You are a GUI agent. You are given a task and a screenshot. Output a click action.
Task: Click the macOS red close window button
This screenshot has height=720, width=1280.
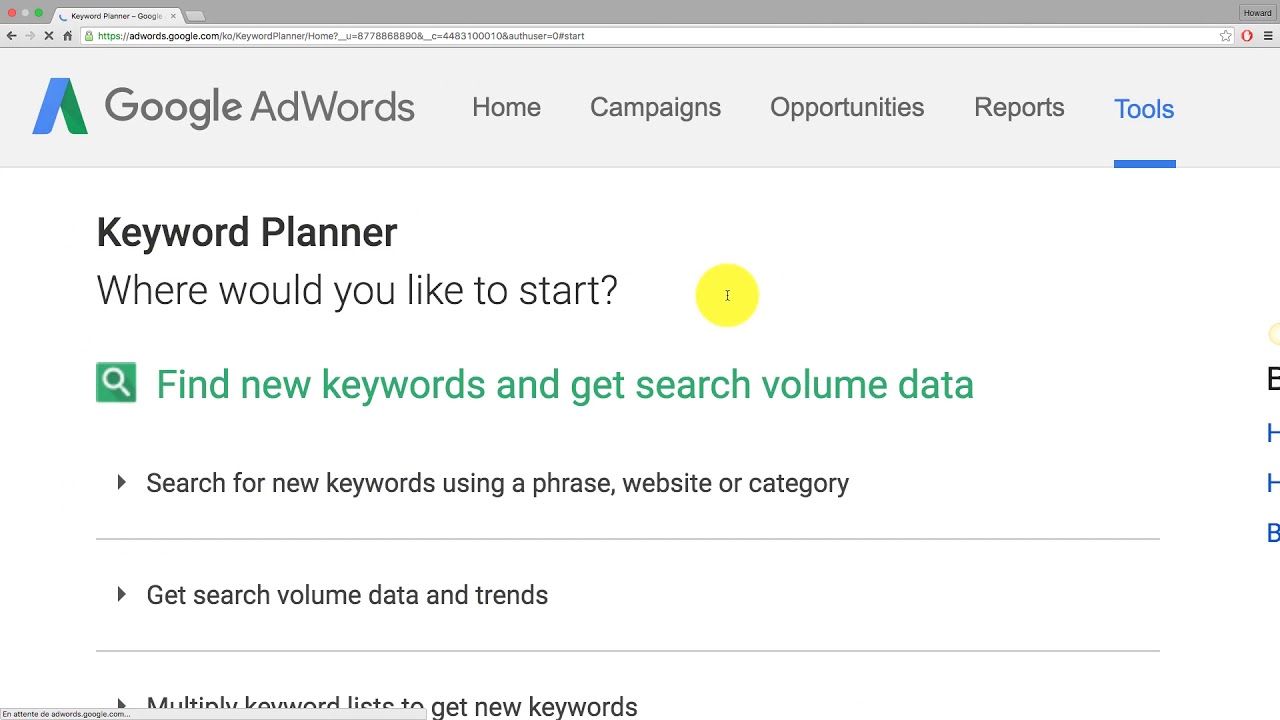click(x=12, y=13)
